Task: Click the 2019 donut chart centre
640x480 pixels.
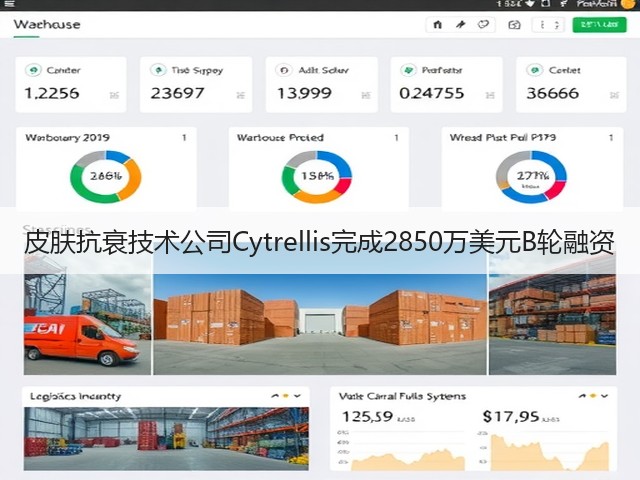Action: 106,176
